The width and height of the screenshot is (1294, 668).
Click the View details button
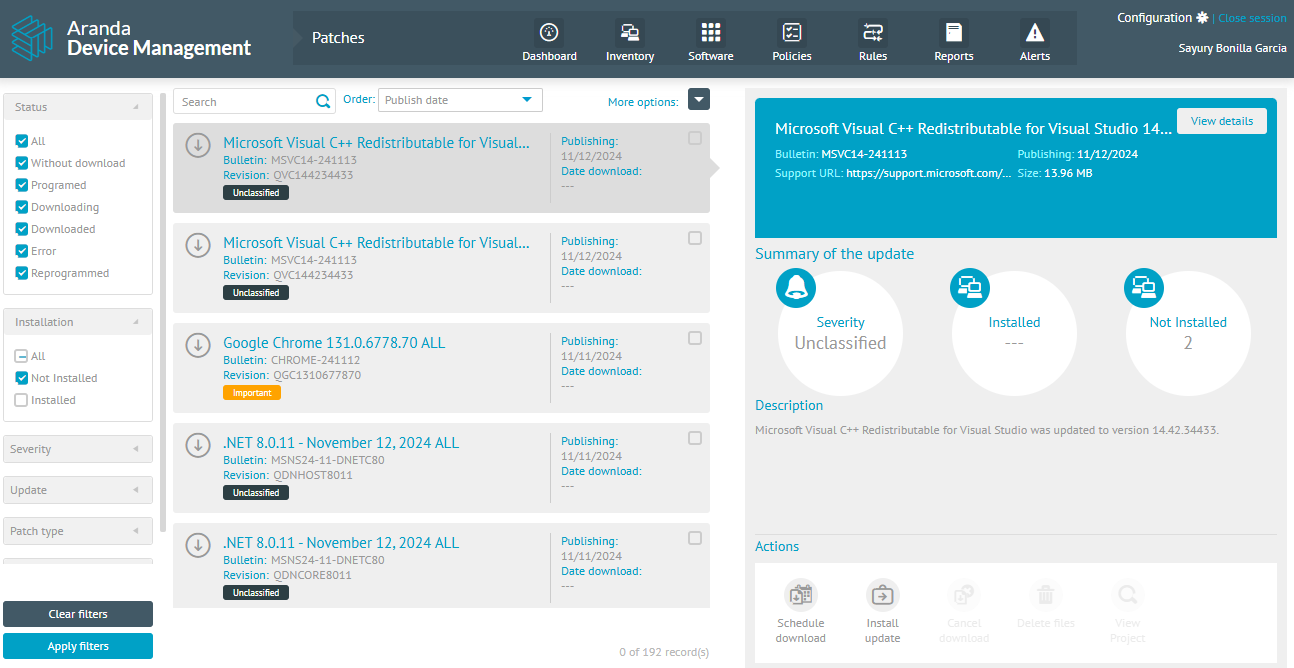point(1222,121)
